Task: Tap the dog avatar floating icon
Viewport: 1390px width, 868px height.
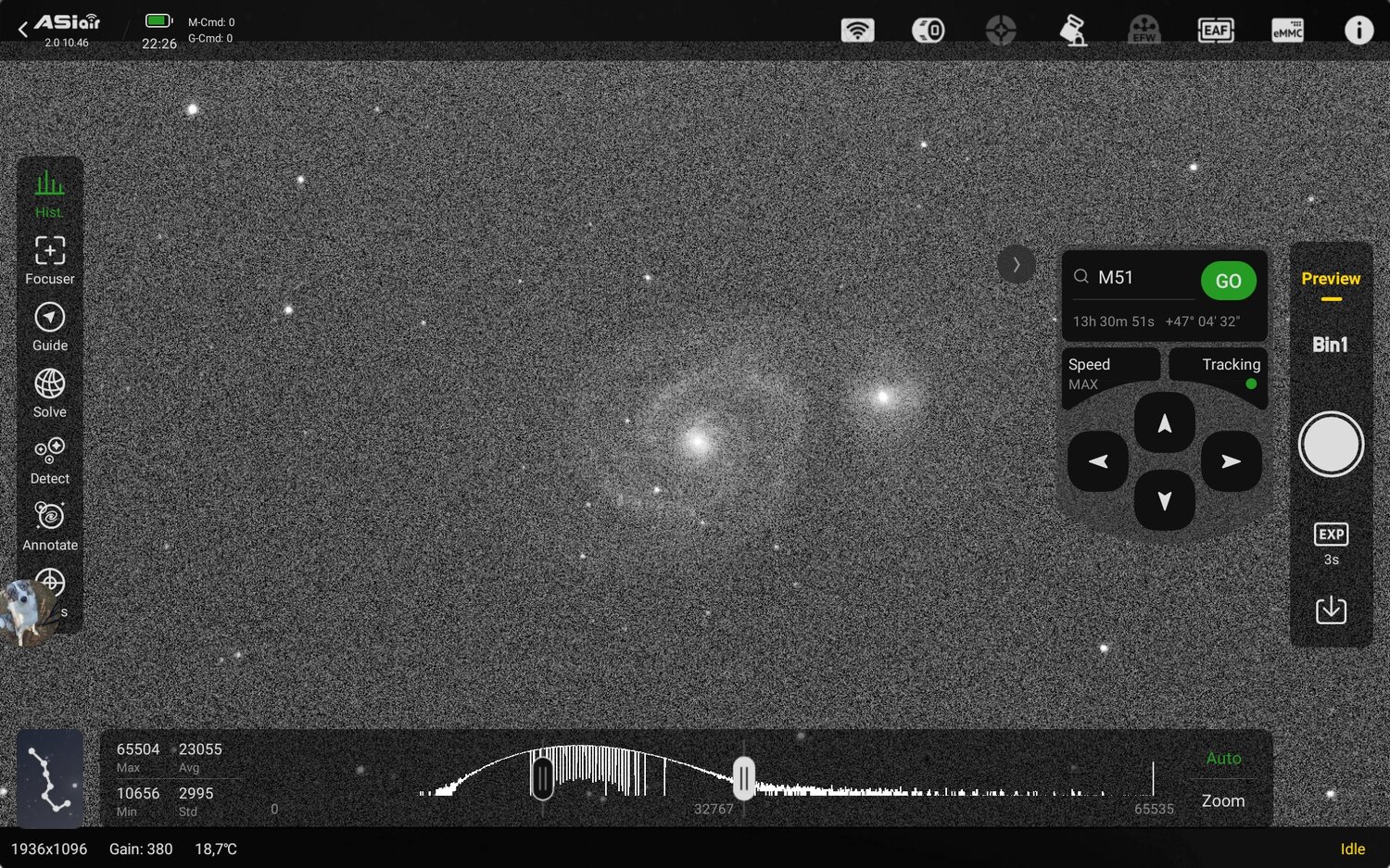Action: 26,612
